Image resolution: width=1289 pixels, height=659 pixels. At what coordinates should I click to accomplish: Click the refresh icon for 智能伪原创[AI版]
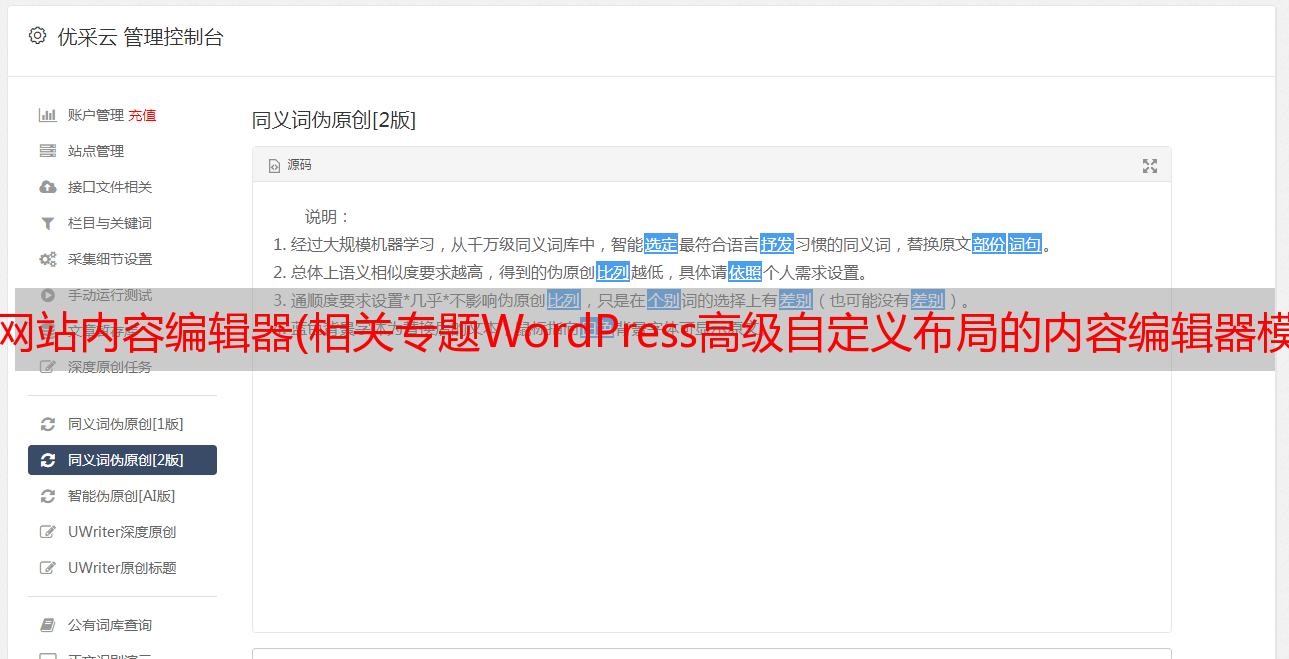tap(47, 496)
